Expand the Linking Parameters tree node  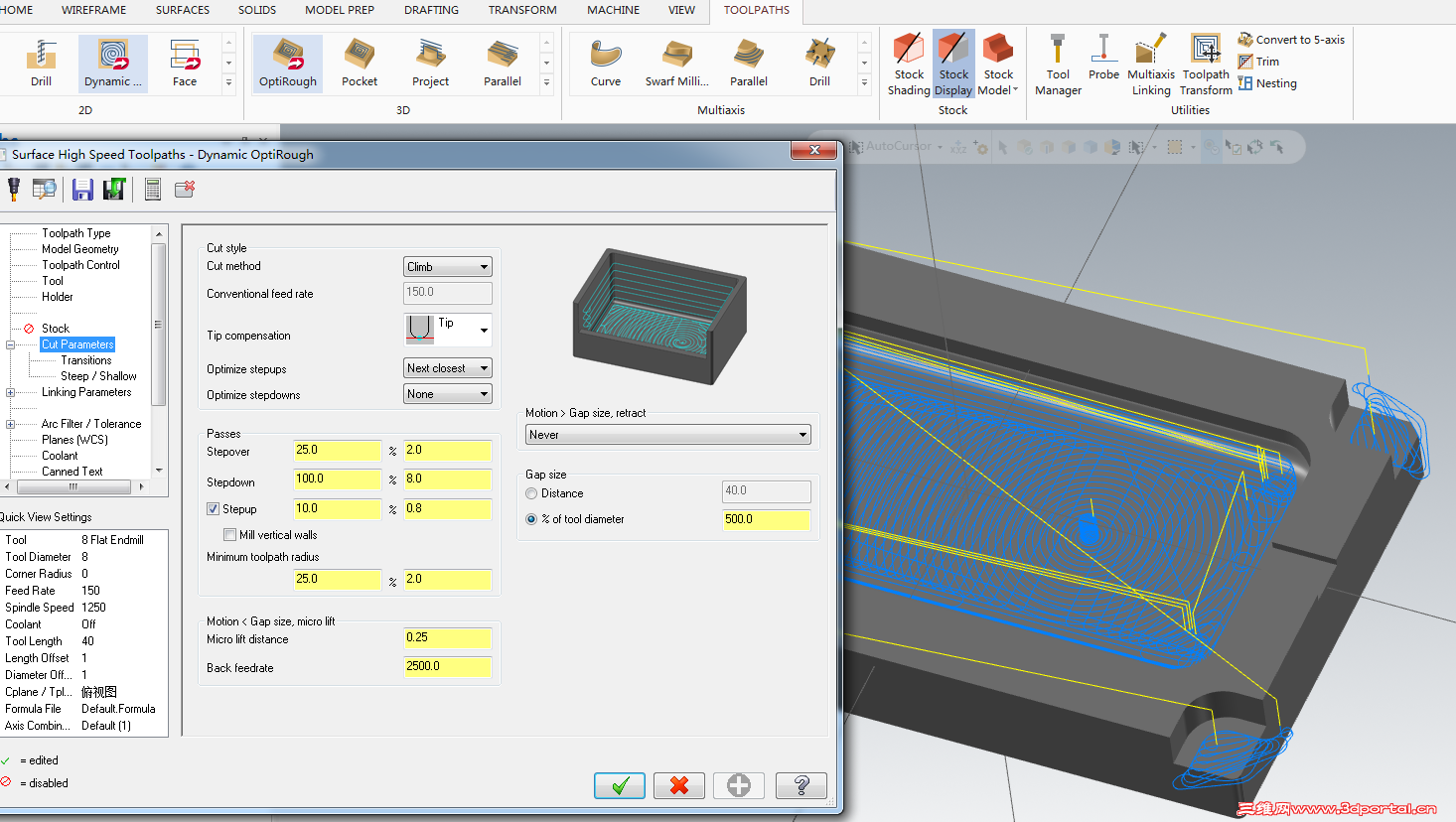click(x=10, y=392)
